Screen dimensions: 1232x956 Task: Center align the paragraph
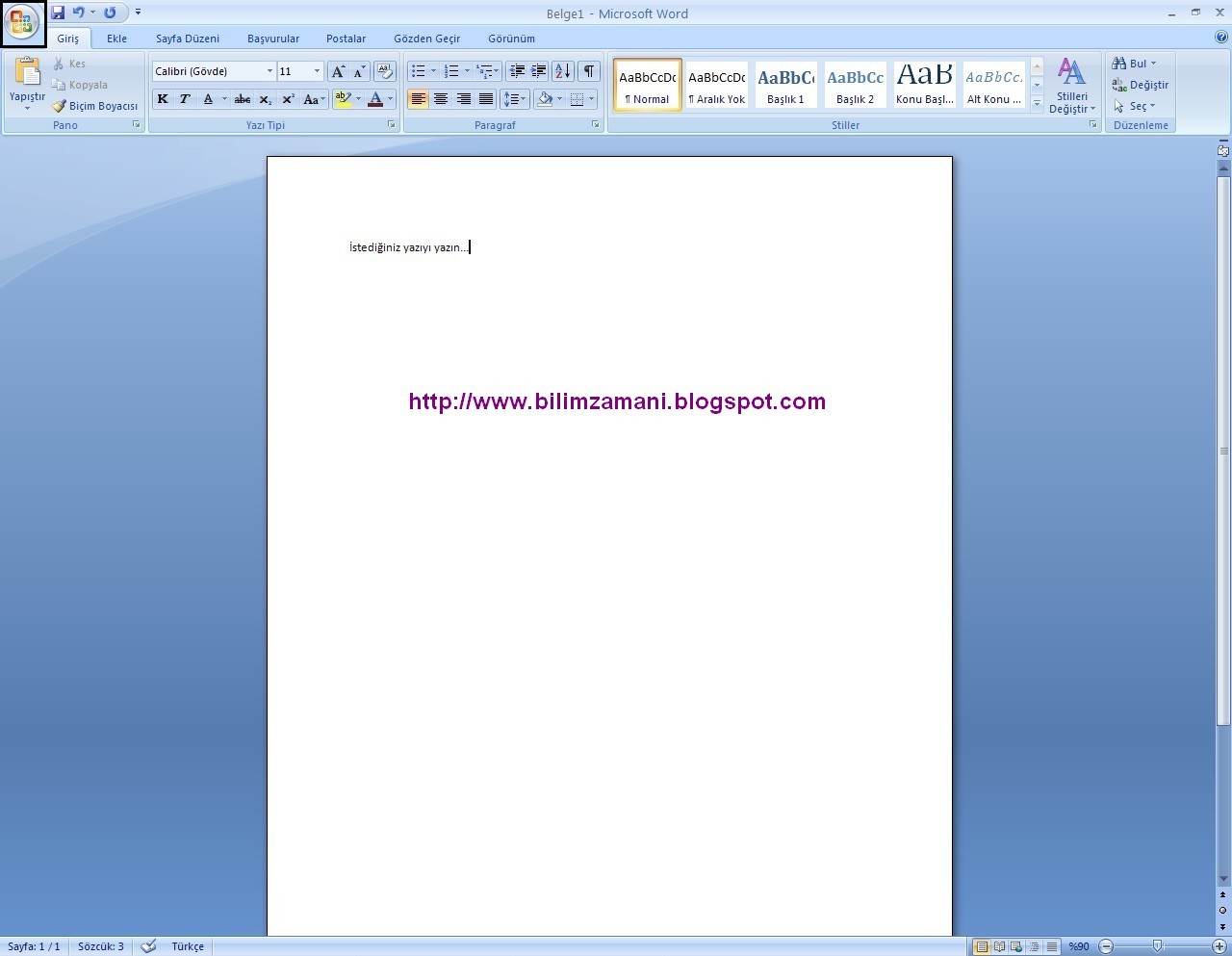click(x=441, y=99)
